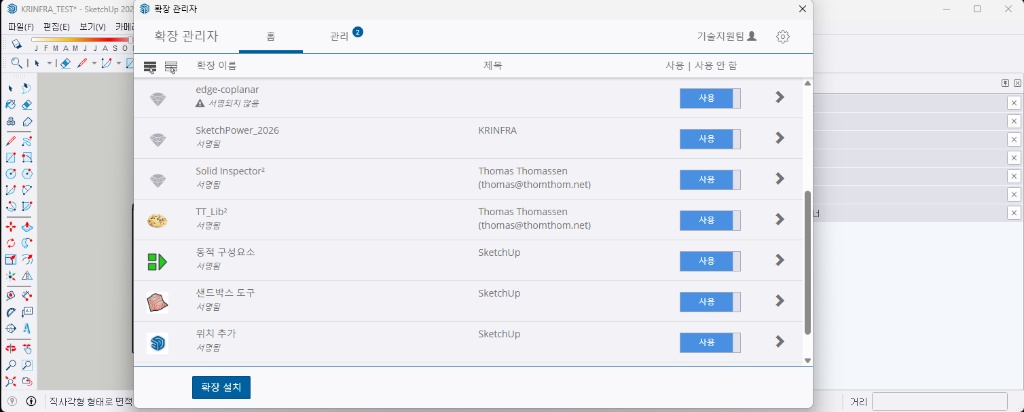Select the Pan hand tool
Screen dimensions: 1024x412
(27, 348)
